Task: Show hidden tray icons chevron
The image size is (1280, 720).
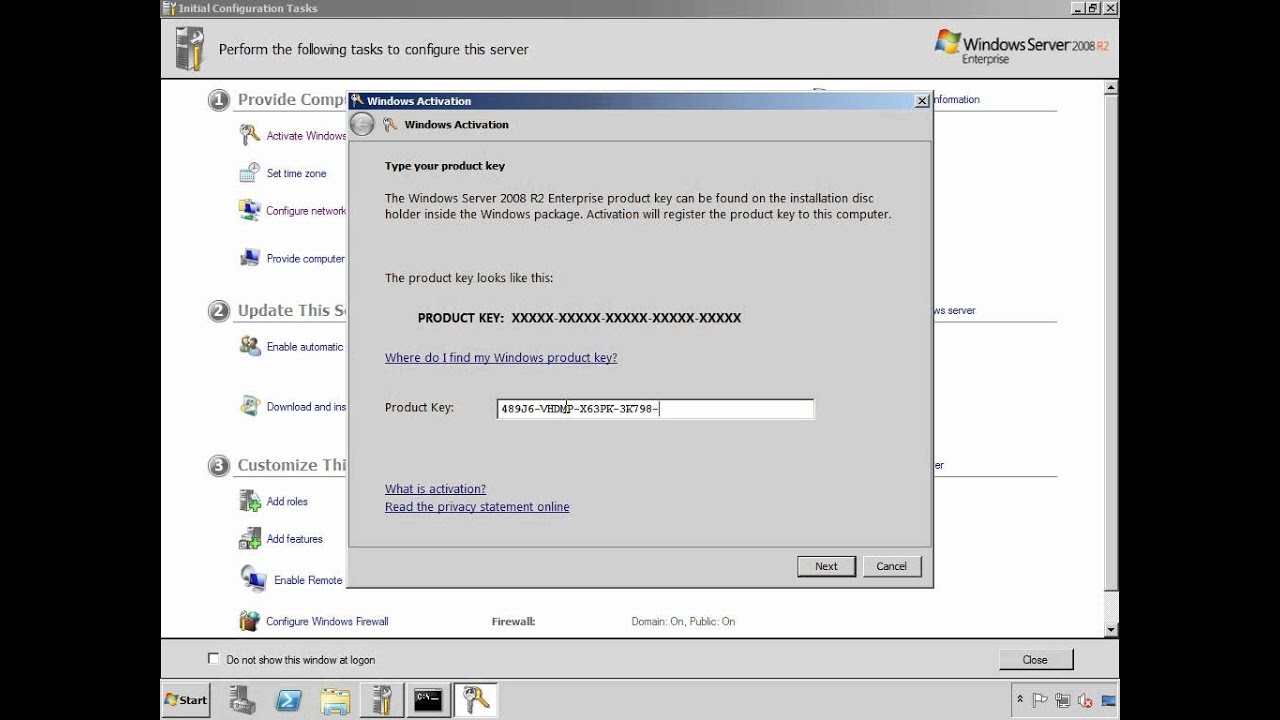Action: pyautogui.click(x=1020, y=700)
